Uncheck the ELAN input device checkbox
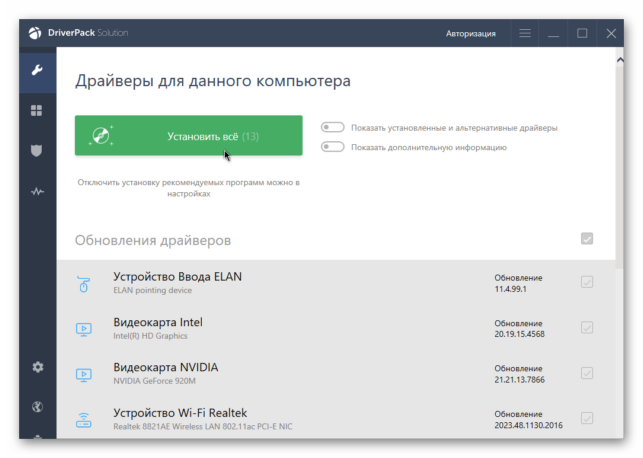This screenshot has width=643, height=458. pyautogui.click(x=587, y=282)
